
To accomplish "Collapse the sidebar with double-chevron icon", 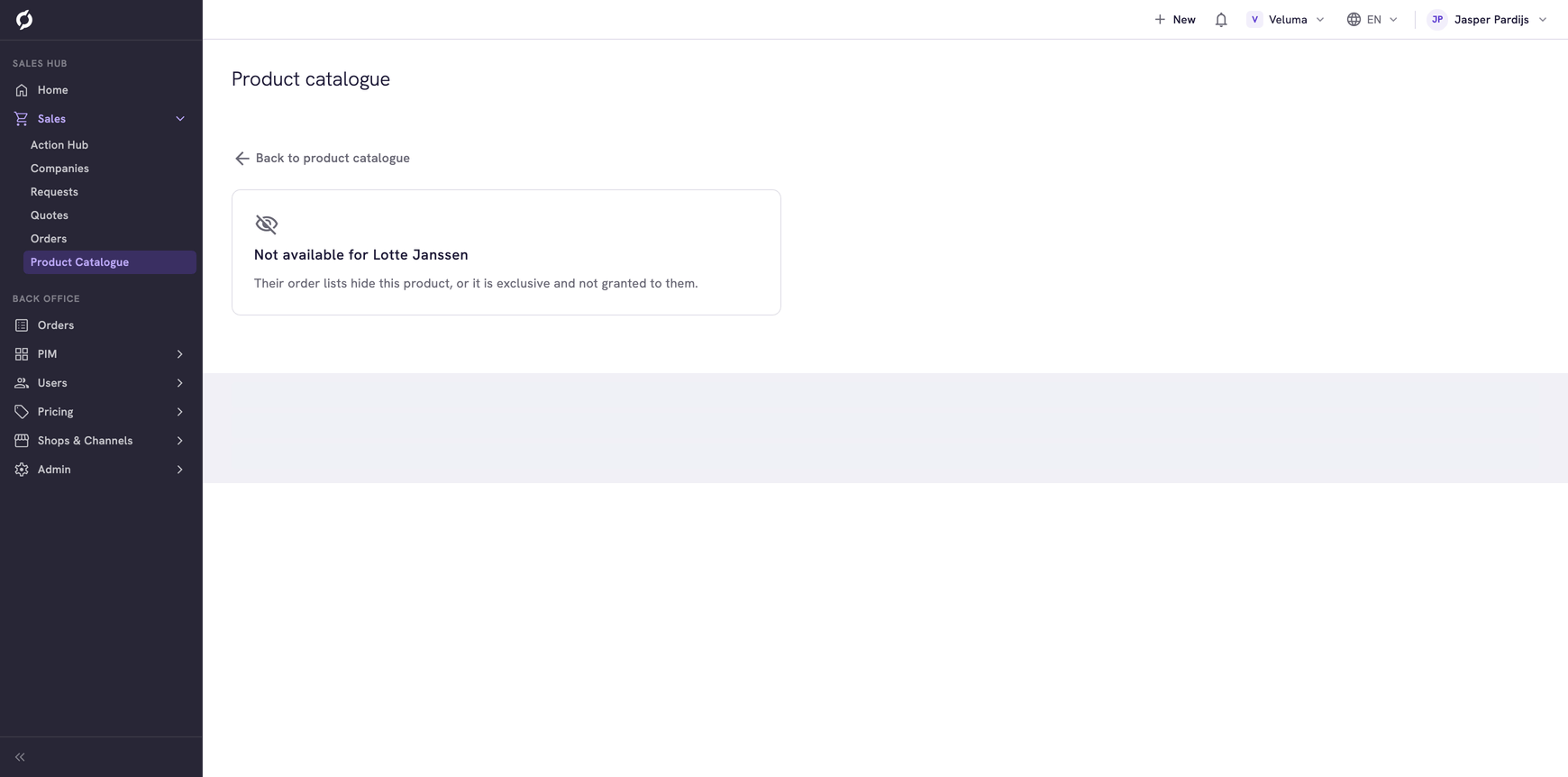I will click(20, 757).
